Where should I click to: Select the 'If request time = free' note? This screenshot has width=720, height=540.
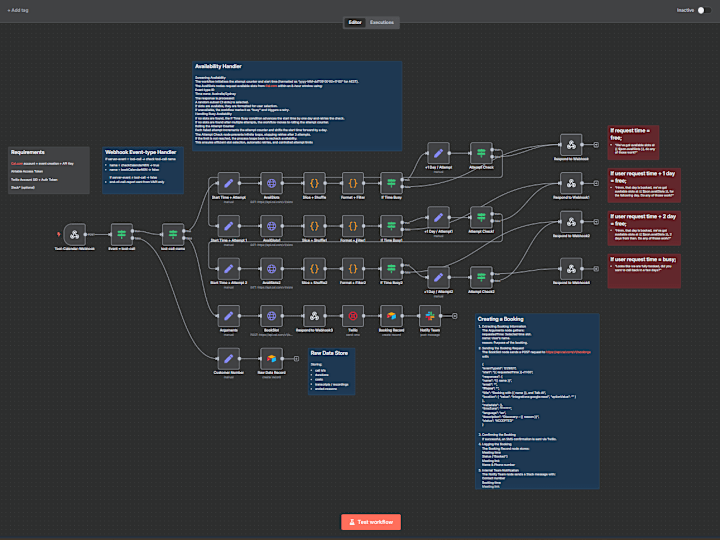(x=633, y=142)
